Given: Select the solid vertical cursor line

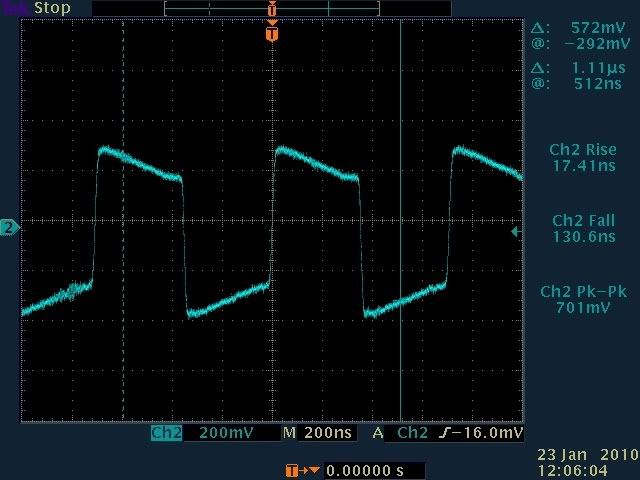Looking at the screenshot, I should 400,220.
